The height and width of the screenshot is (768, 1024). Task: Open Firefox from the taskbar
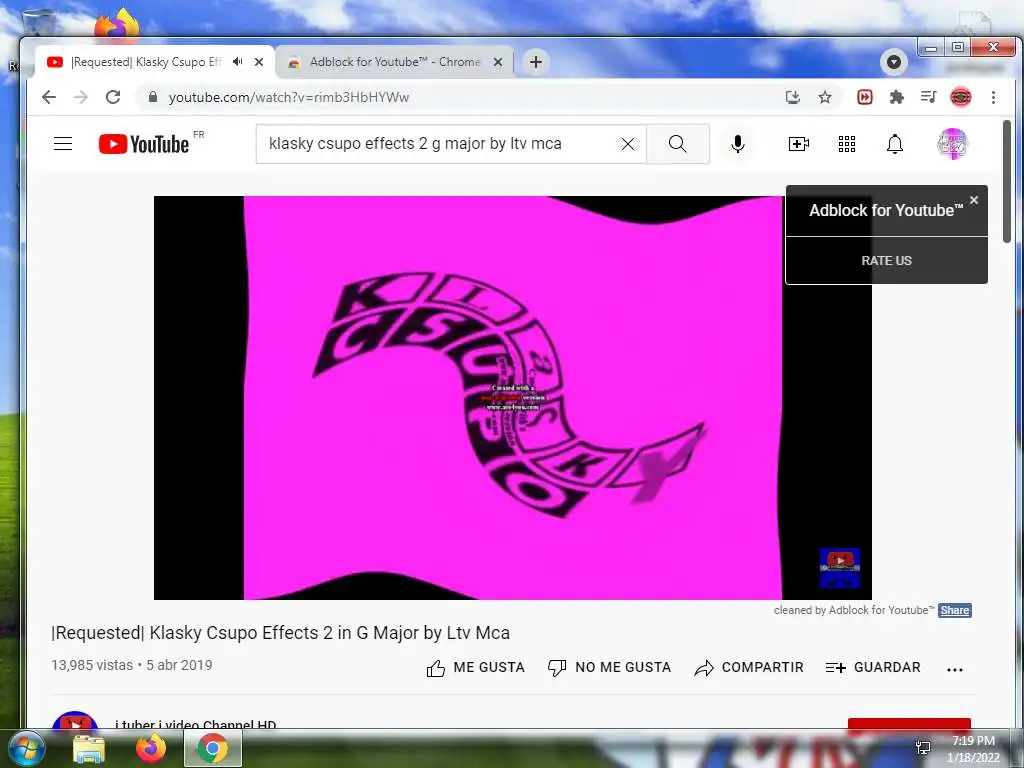pos(151,748)
